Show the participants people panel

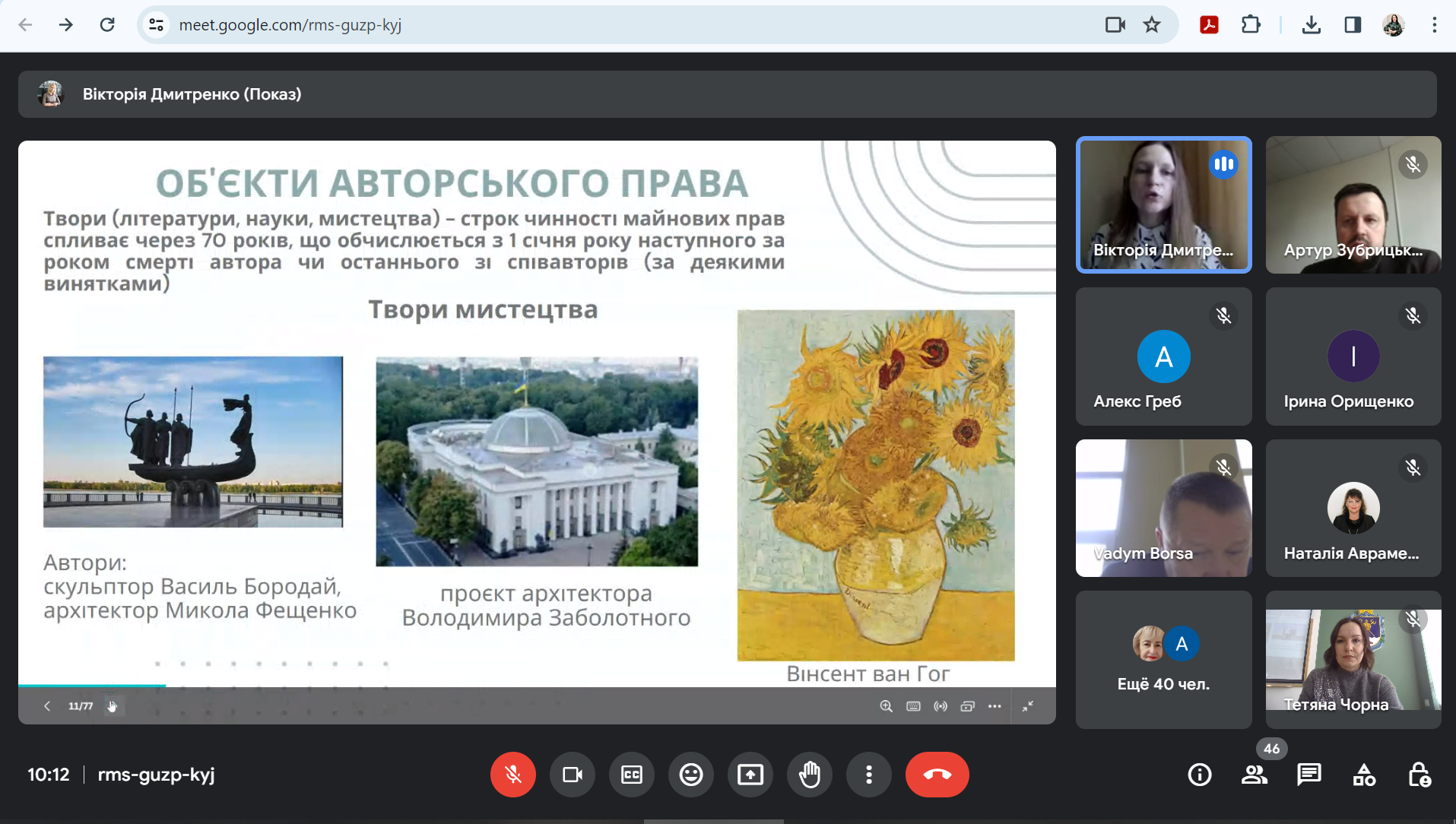tap(1255, 775)
